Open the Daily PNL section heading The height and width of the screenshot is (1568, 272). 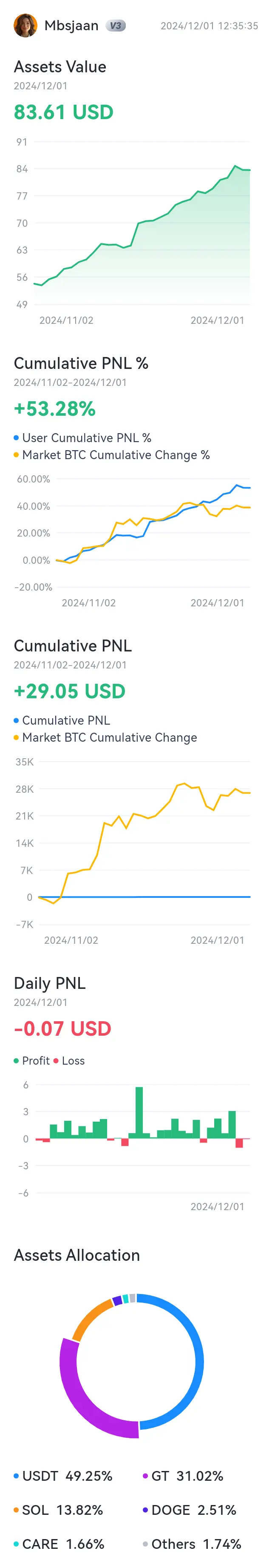click(x=50, y=983)
